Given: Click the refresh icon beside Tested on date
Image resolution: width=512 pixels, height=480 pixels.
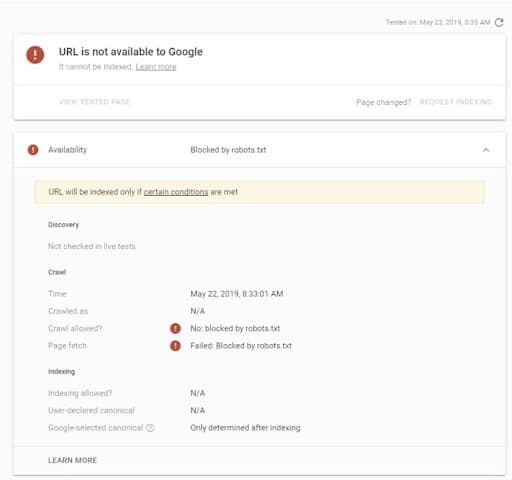Looking at the screenshot, I should click(499, 22).
